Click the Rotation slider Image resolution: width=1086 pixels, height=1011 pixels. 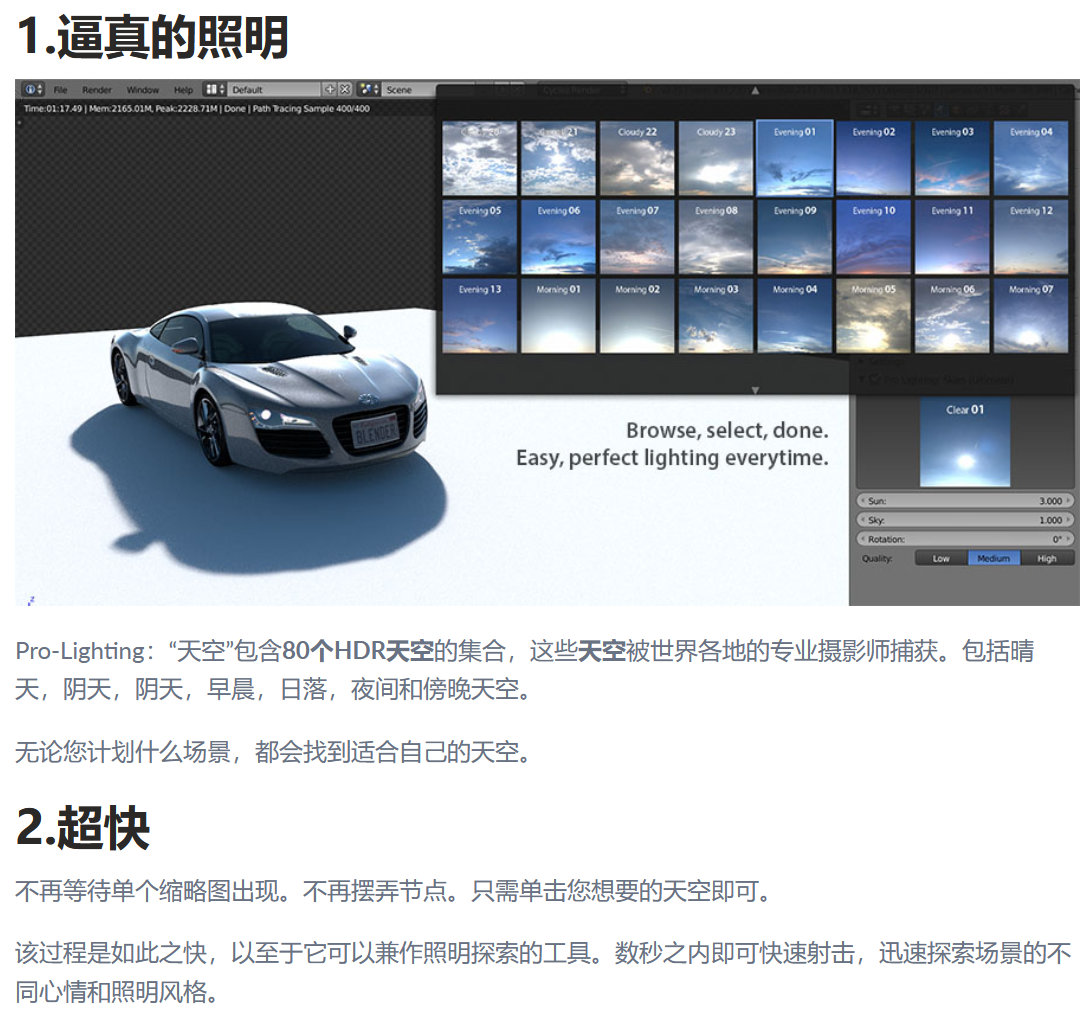pos(965,539)
